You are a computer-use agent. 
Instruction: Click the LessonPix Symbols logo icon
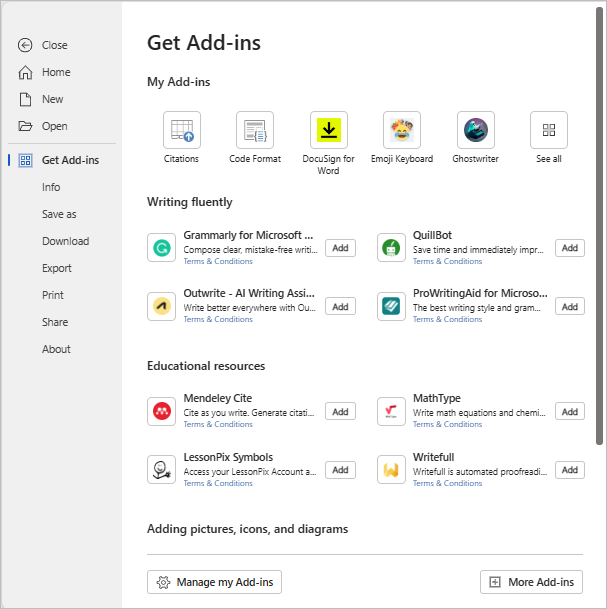(162, 470)
